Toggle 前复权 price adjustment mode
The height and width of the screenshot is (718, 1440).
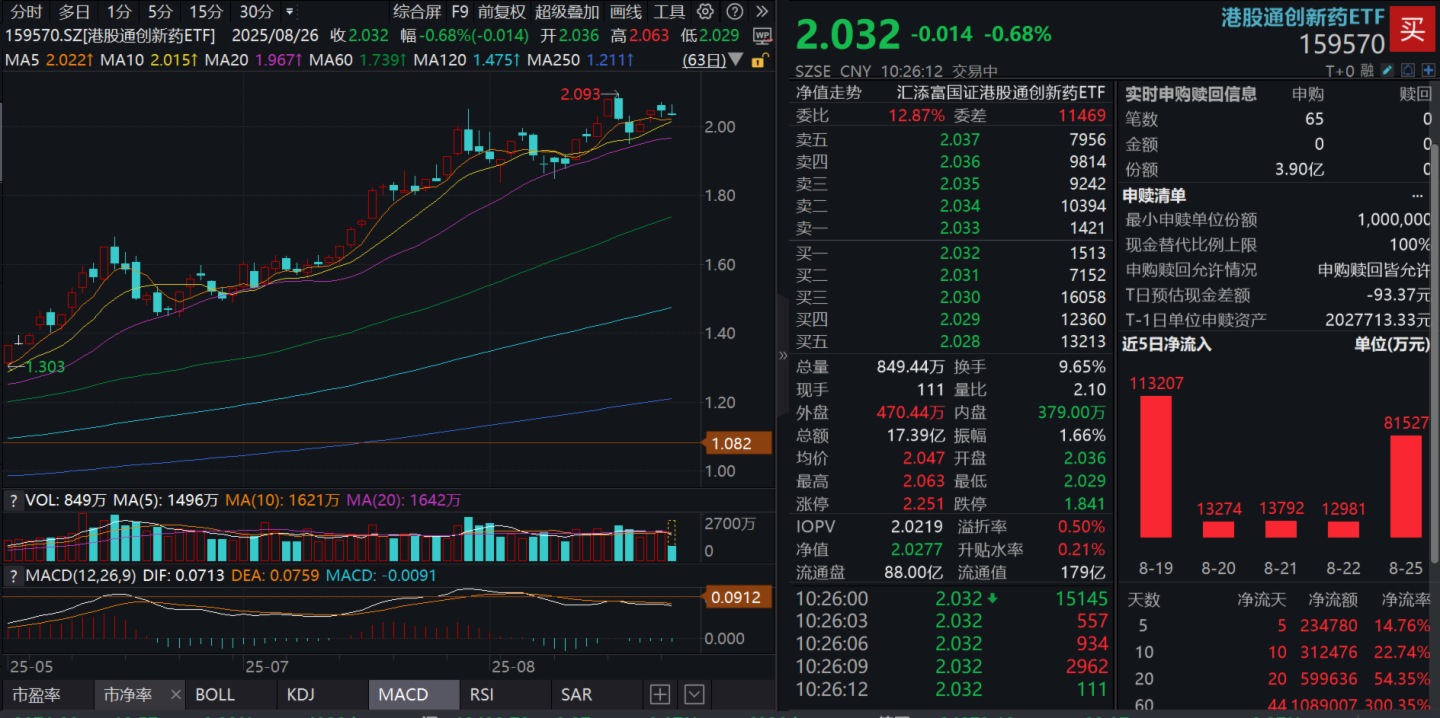[502, 12]
